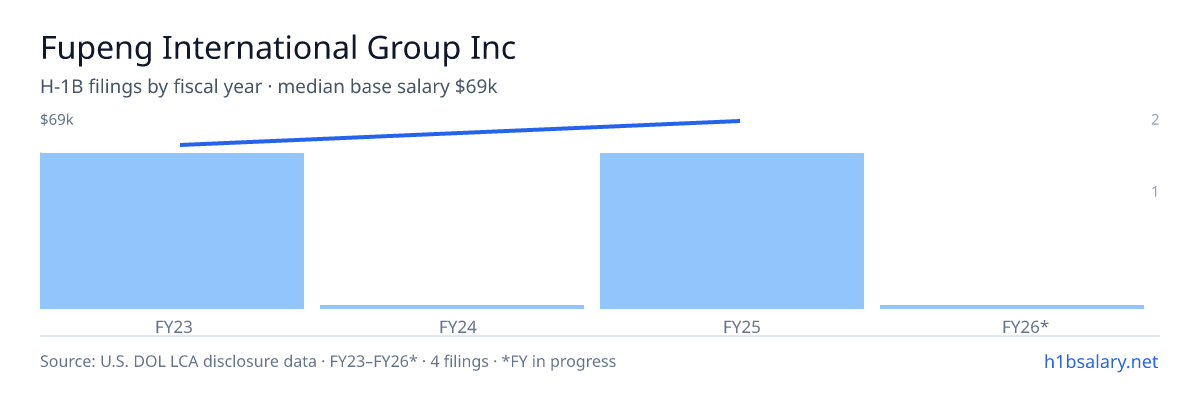Click the right axis value 2
This screenshot has width=1200, height=400.
[x=1155, y=120]
